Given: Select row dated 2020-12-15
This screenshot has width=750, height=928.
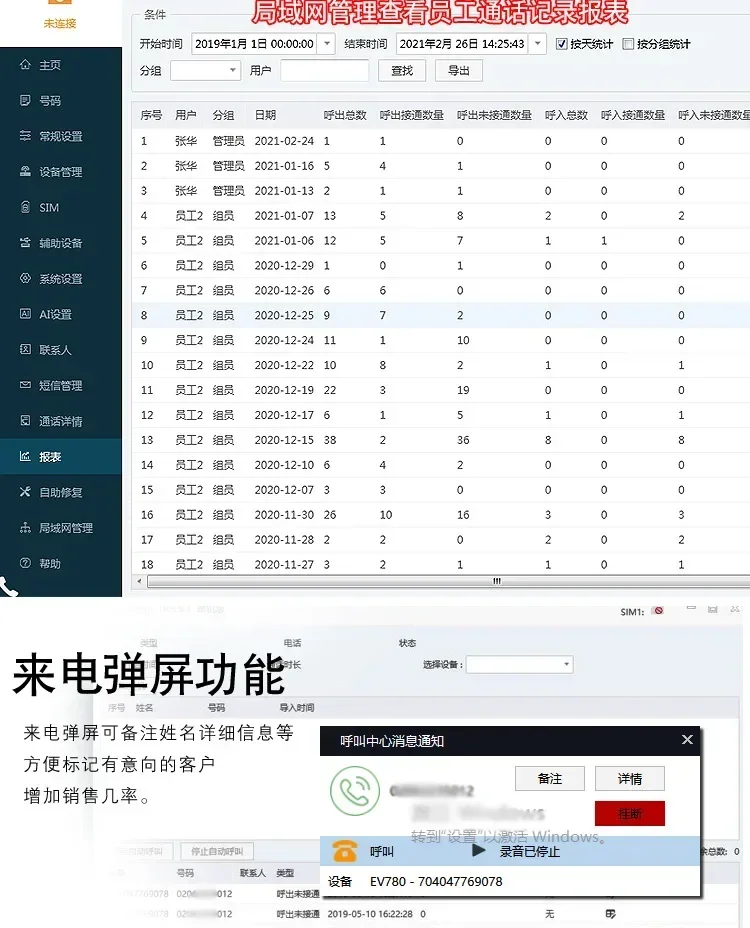Looking at the screenshot, I should click(x=440, y=440).
